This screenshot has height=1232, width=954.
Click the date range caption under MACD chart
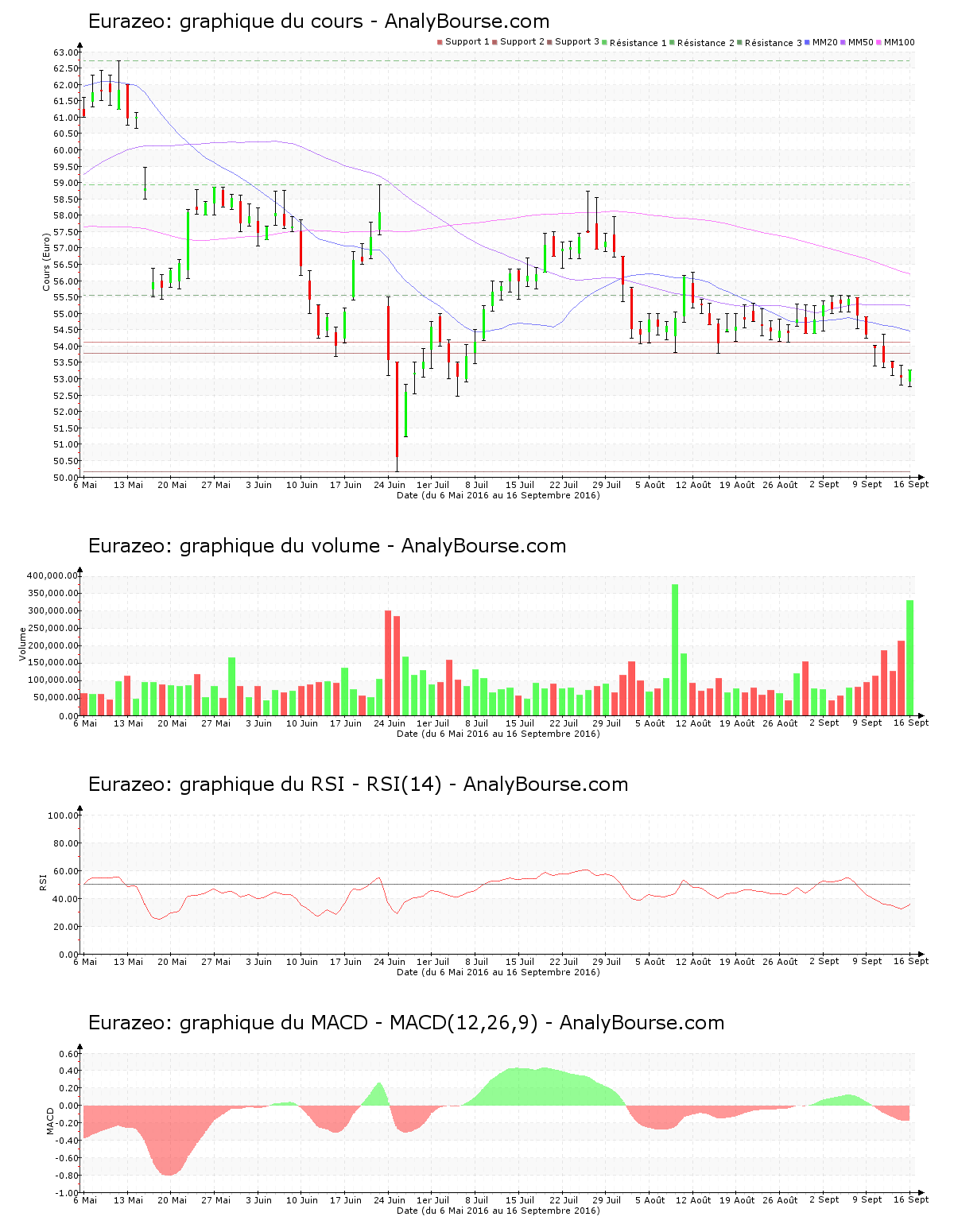498,1211
